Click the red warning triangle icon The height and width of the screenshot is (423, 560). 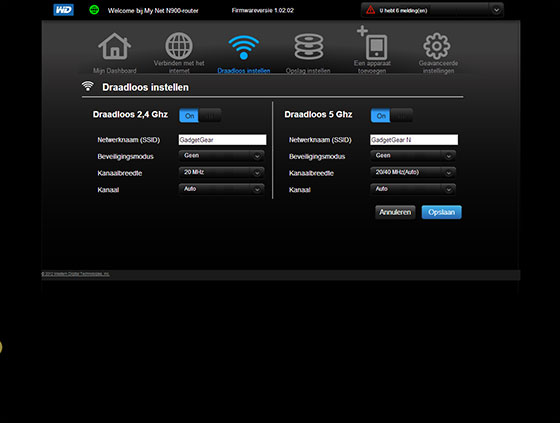pyautogui.click(x=370, y=10)
